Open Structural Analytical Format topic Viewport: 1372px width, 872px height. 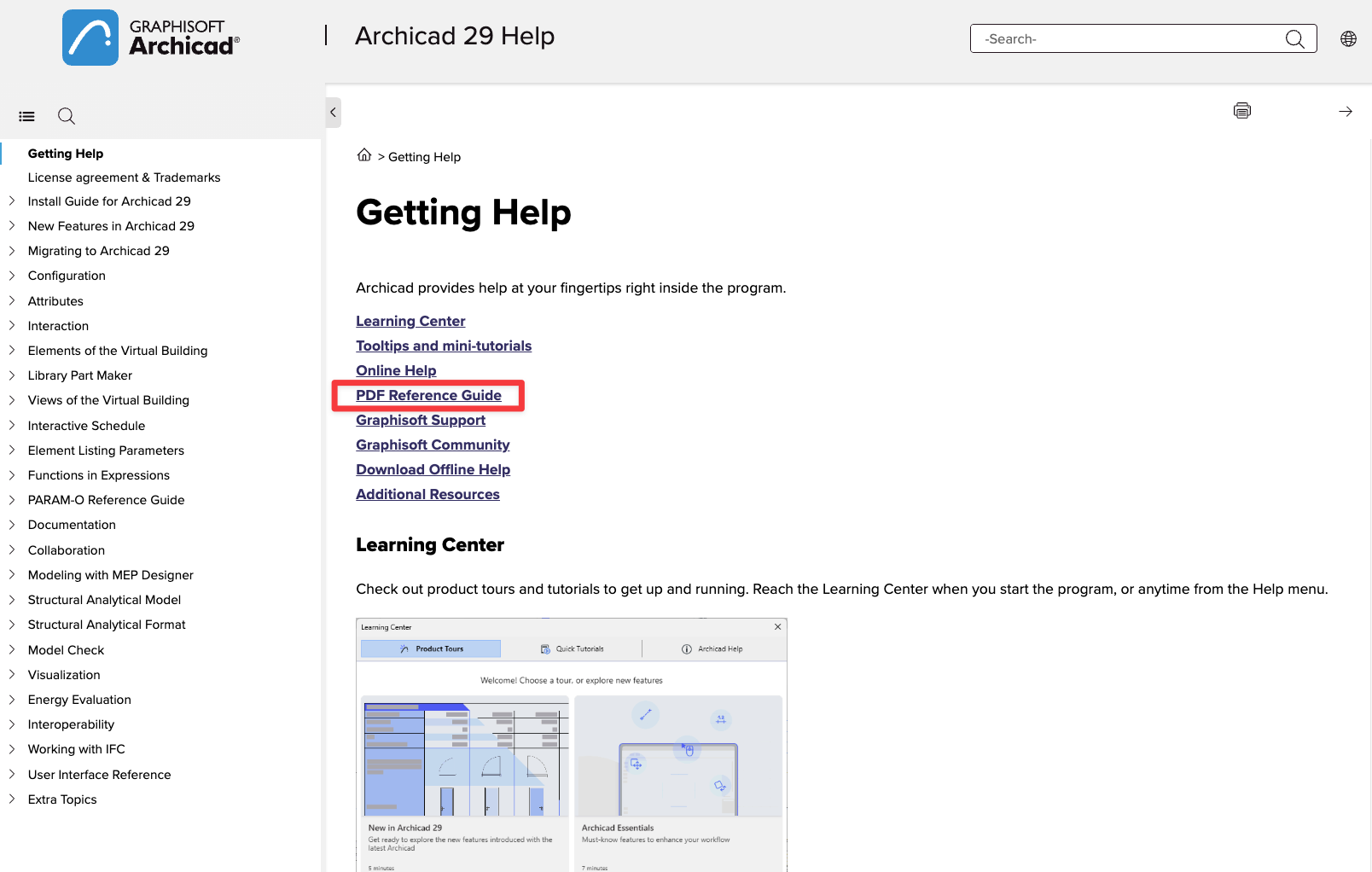tap(107, 625)
